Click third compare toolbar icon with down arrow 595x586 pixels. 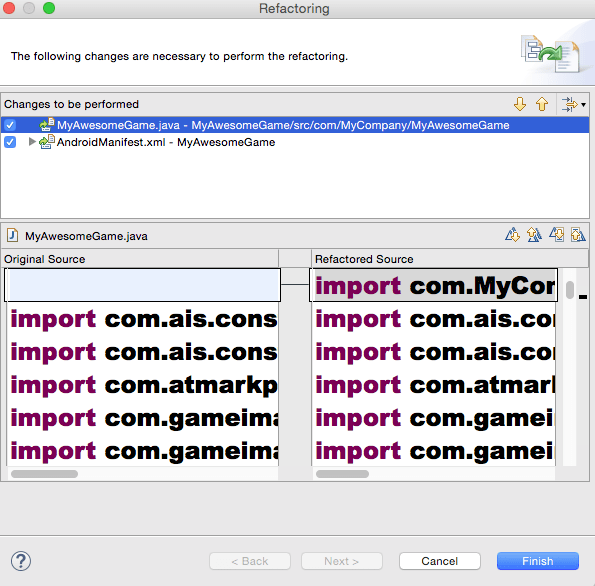(556, 235)
